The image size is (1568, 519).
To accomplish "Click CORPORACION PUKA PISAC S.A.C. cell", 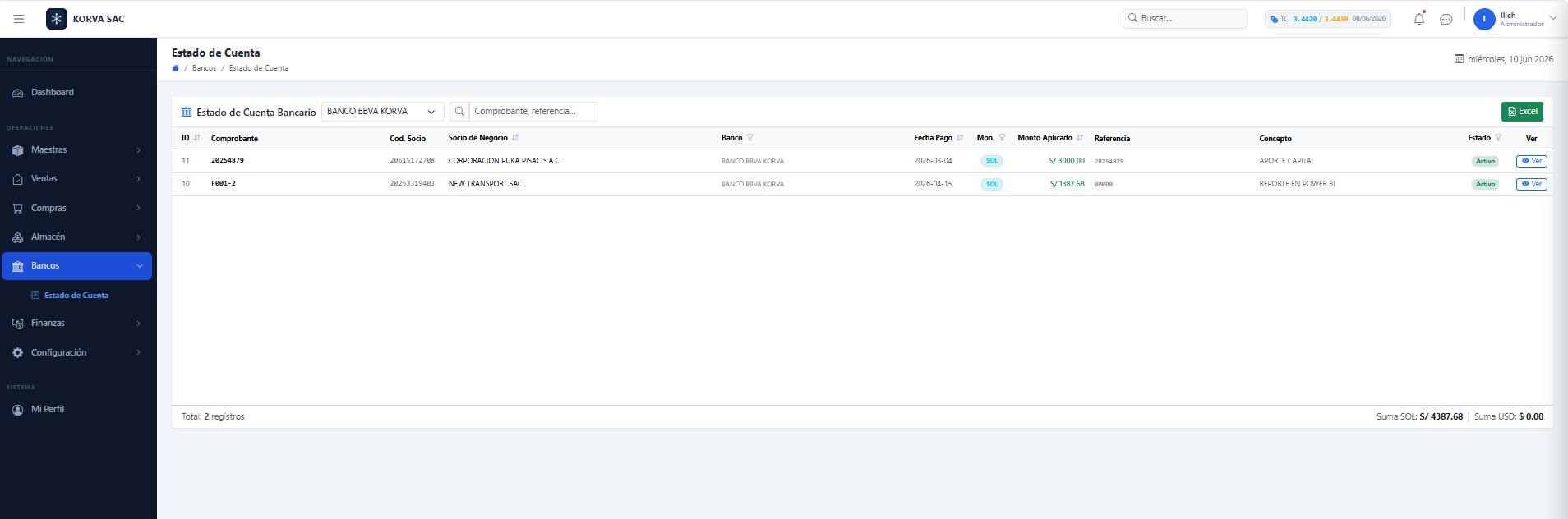I will coord(505,161).
